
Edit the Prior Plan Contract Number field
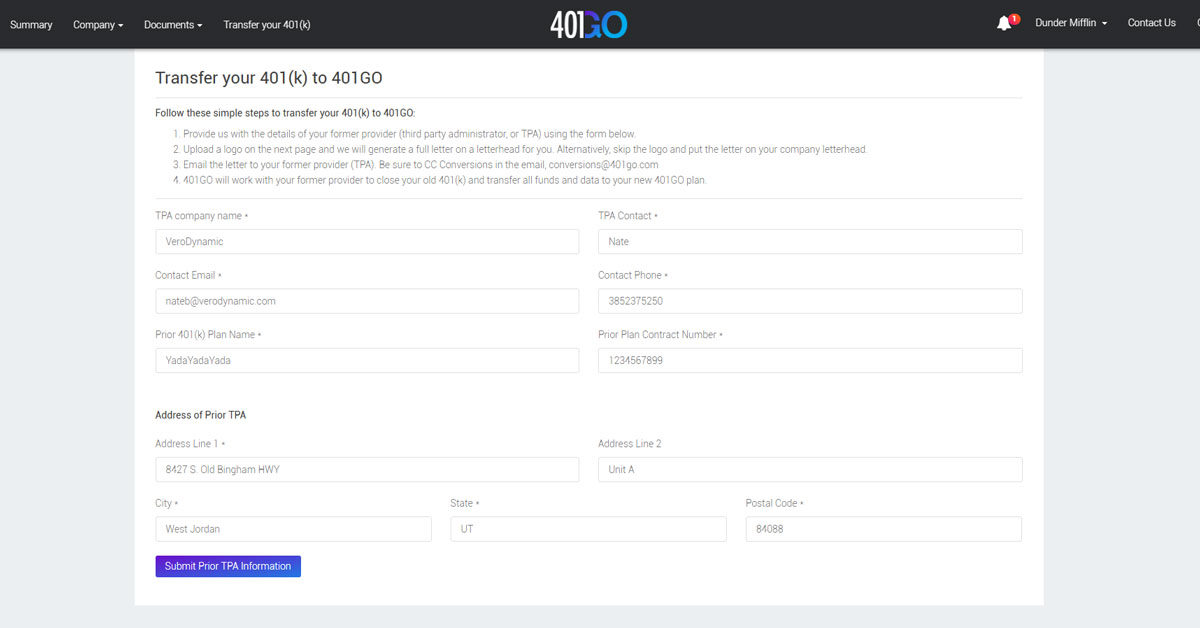click(810, 360)
